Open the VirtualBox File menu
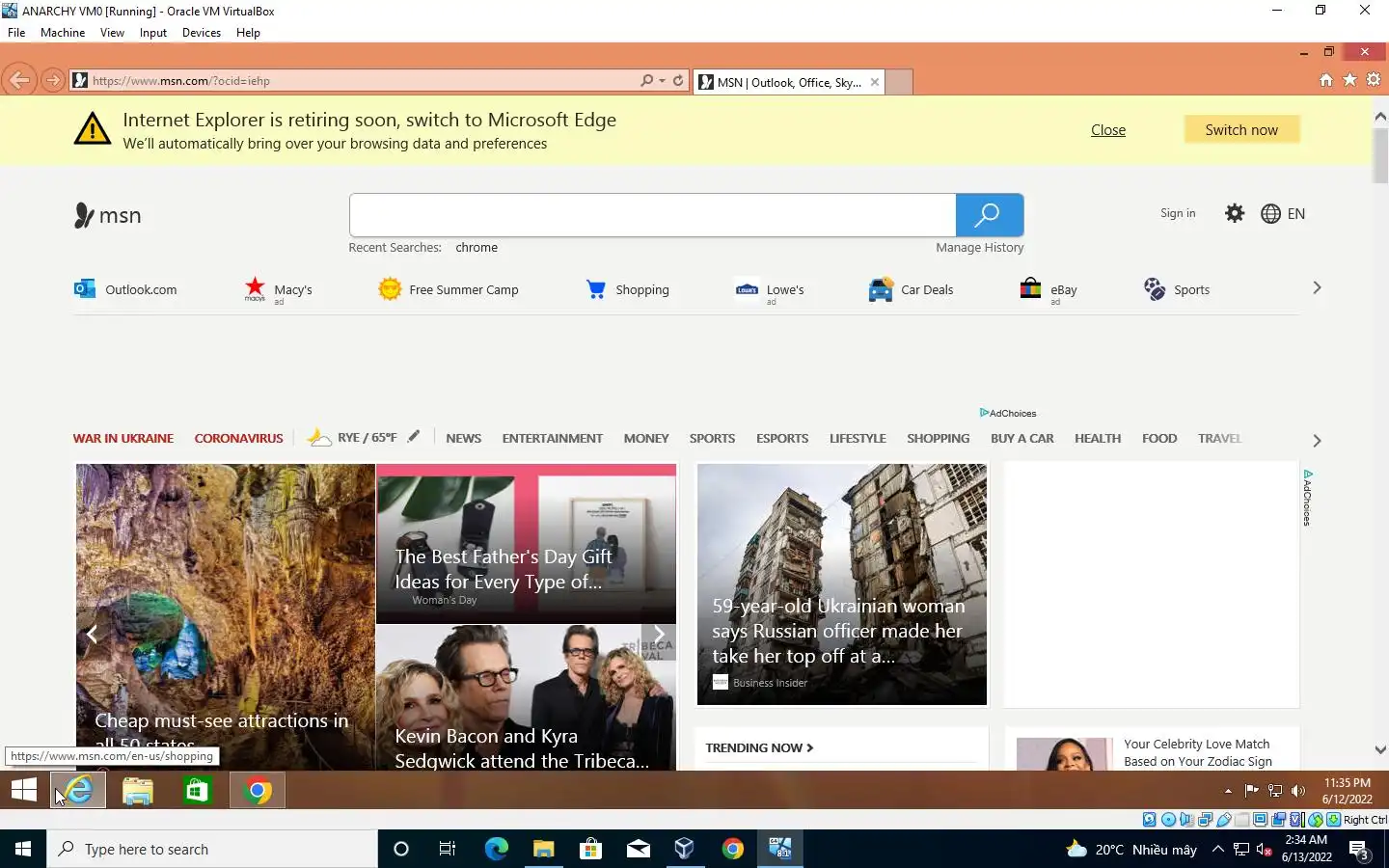Viewport: 1389px width, 868px height. (16, 32)
